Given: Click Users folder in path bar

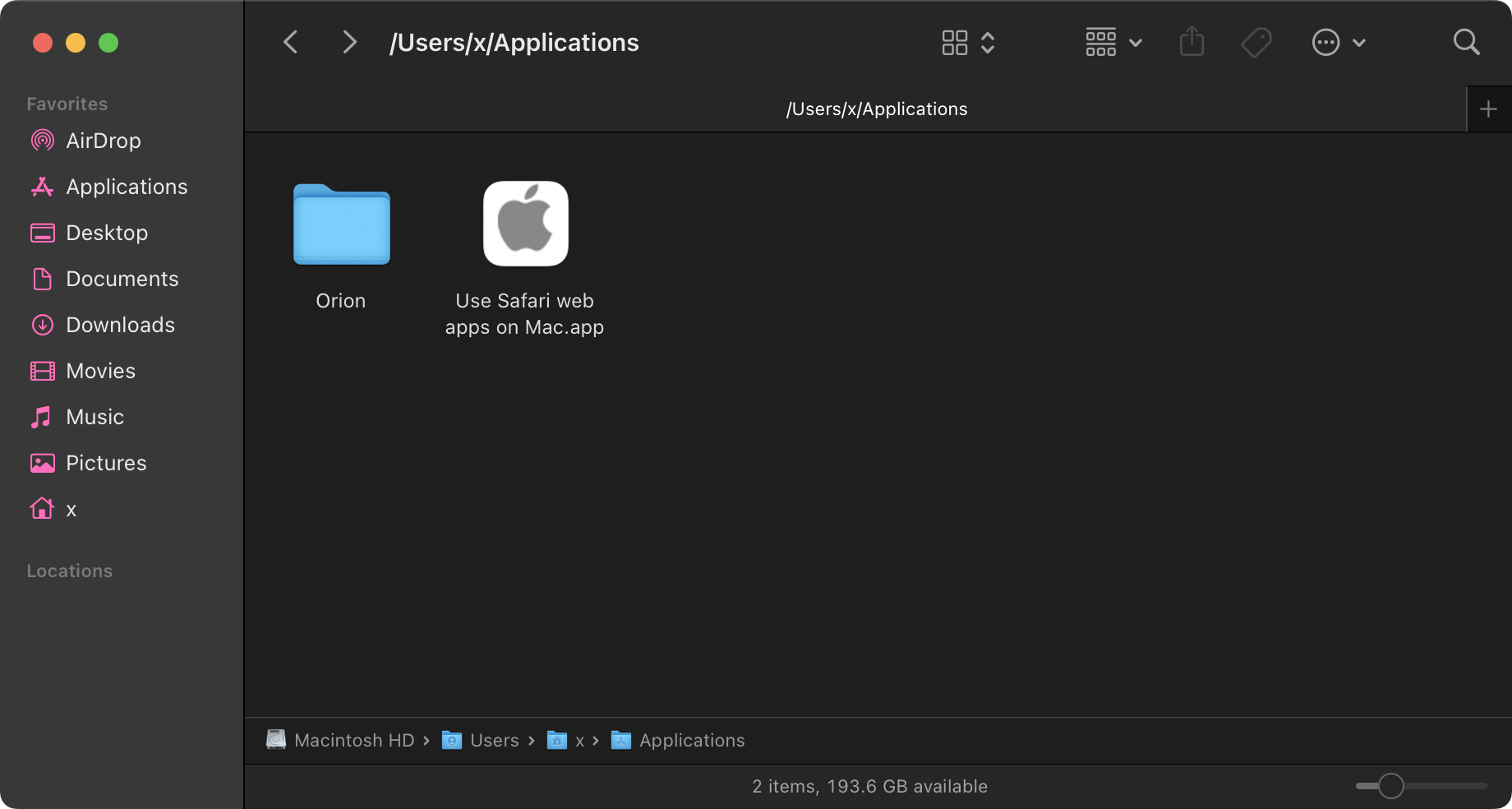Looking at the screenshot, I should (494, 740).
